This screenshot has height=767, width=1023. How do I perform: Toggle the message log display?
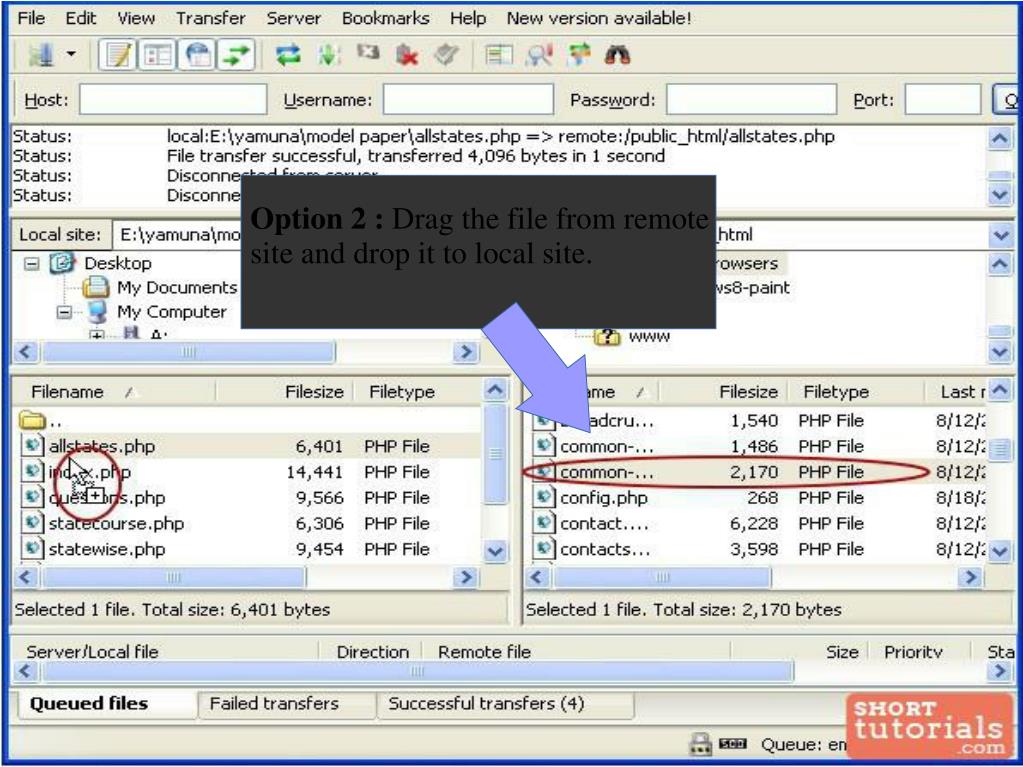tap(118, 55)
